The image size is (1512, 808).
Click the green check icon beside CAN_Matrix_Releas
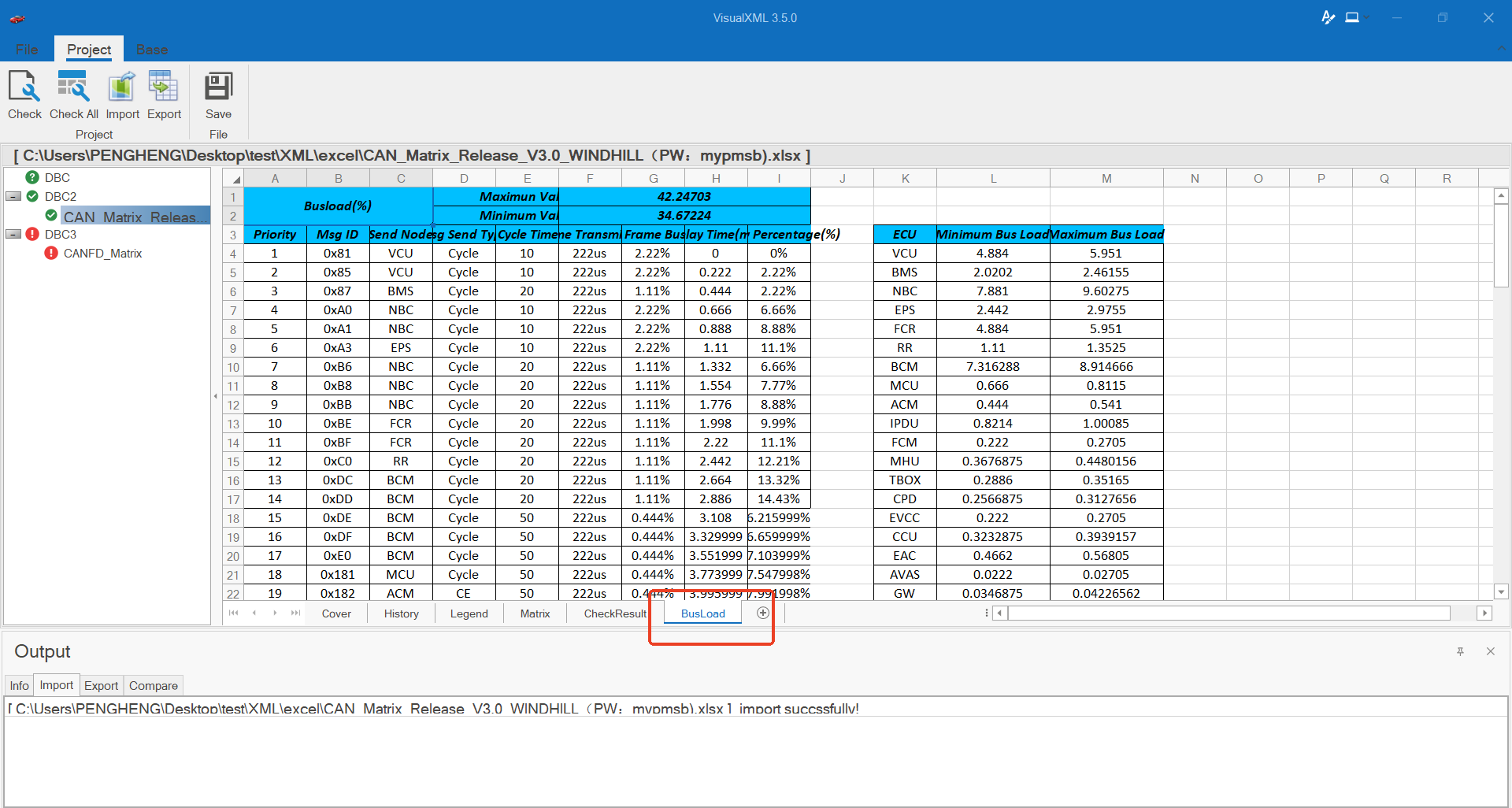point(51,215)
